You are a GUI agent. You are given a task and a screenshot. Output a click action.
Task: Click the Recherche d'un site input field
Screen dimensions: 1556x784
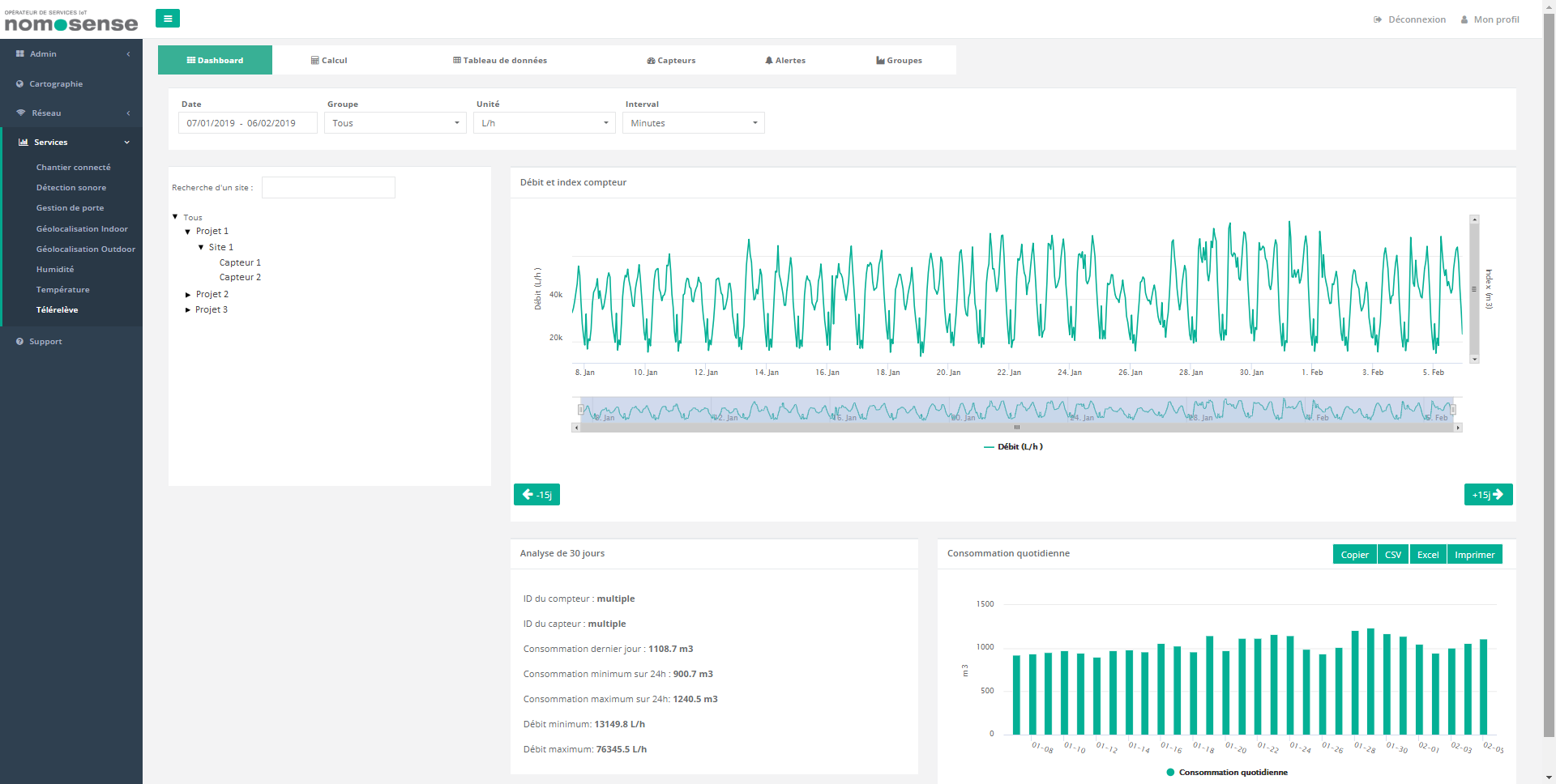click(x=328, y=188)
